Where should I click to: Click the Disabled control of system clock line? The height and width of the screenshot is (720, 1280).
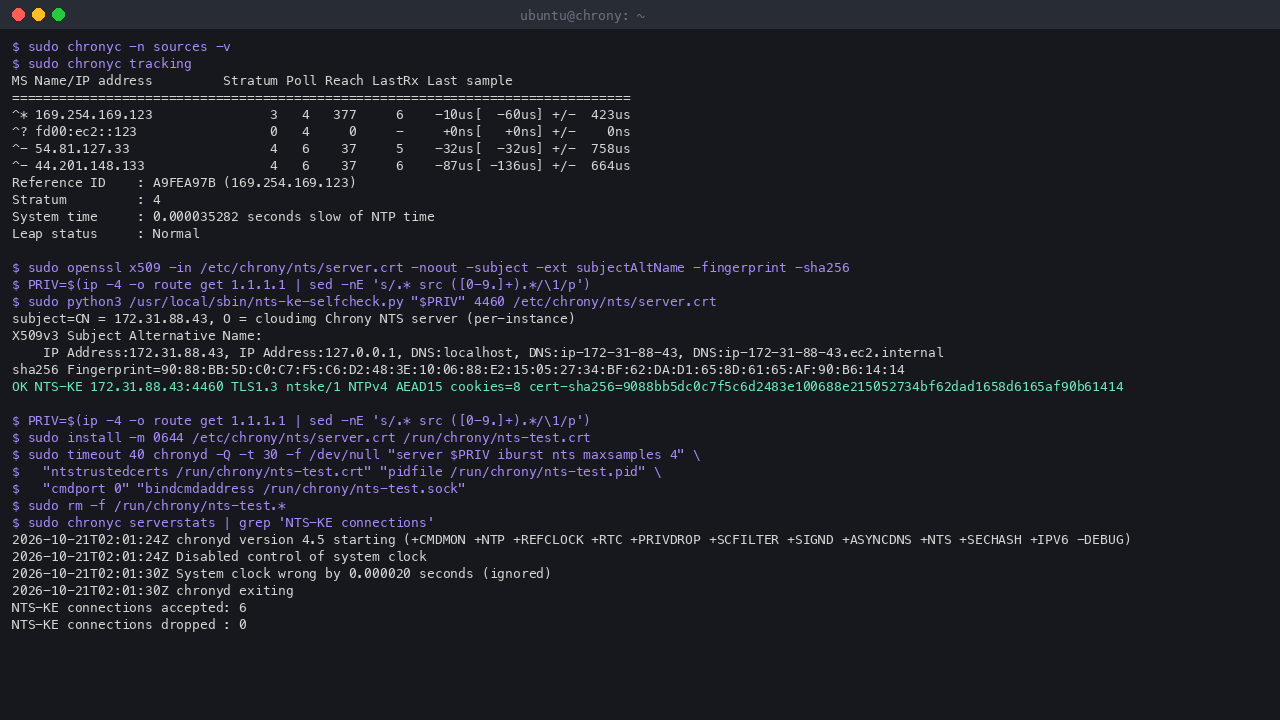click(x=219, y=557)
